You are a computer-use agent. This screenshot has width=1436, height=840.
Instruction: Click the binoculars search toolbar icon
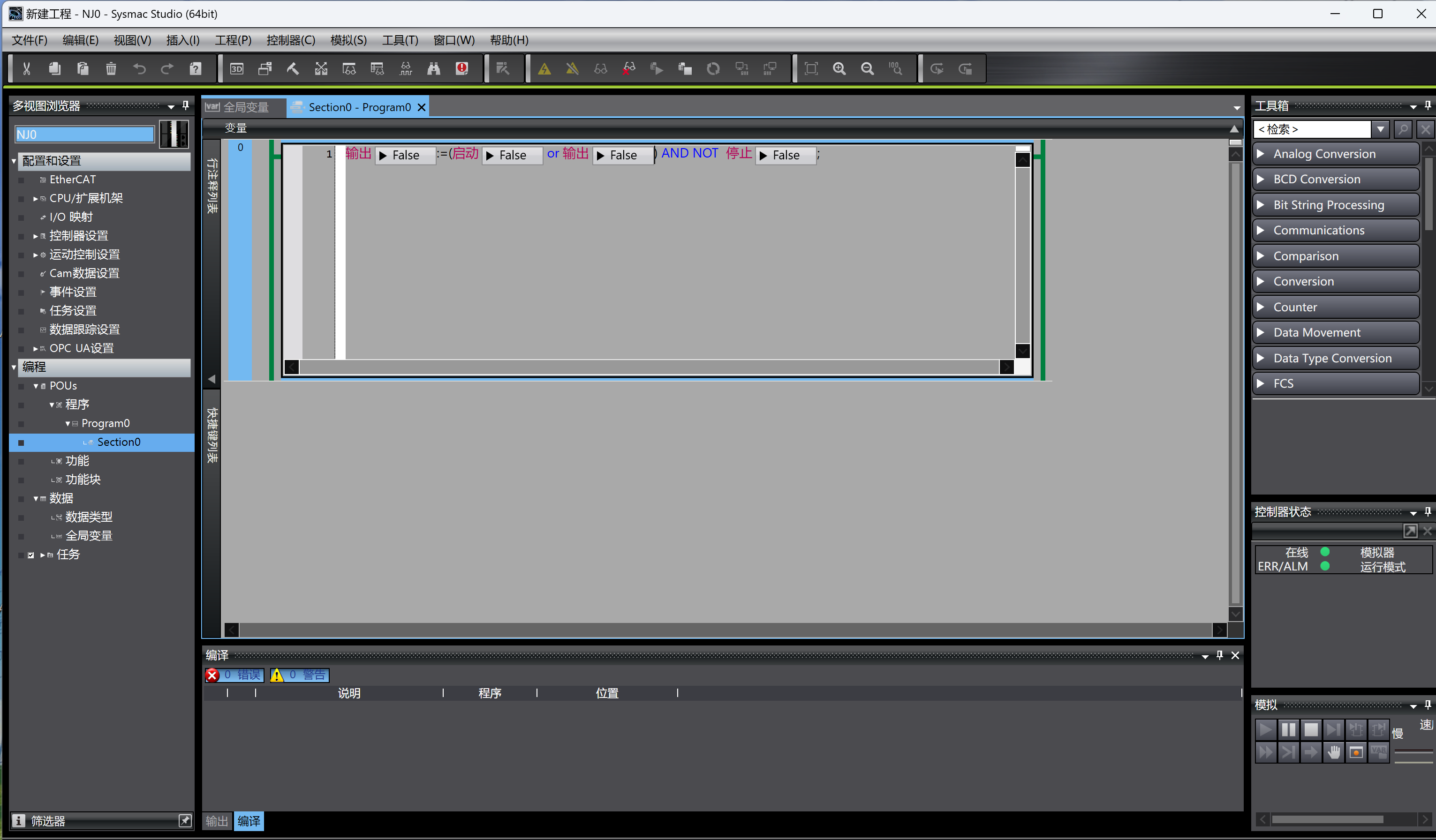[x=434, y=69]
